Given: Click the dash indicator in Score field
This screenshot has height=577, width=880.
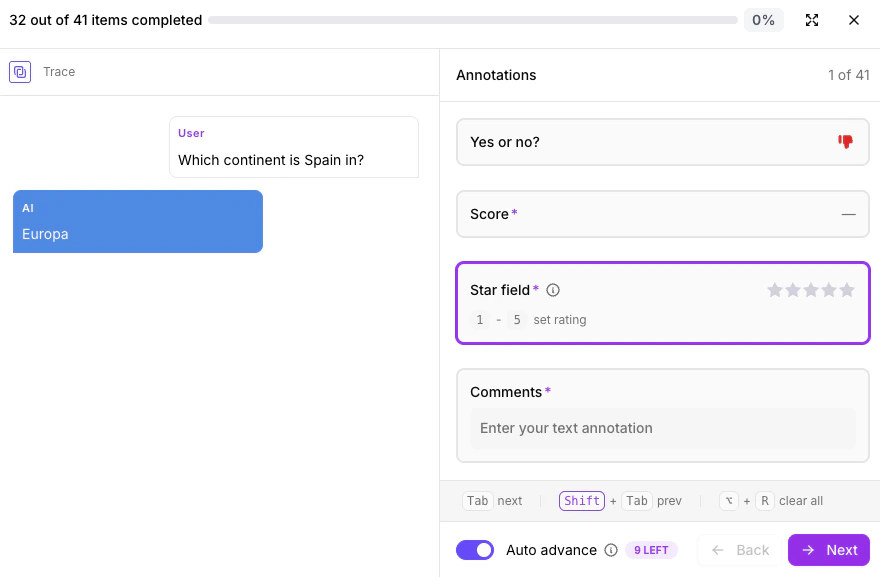Looking at the screenshot, I should click(848, 214).
